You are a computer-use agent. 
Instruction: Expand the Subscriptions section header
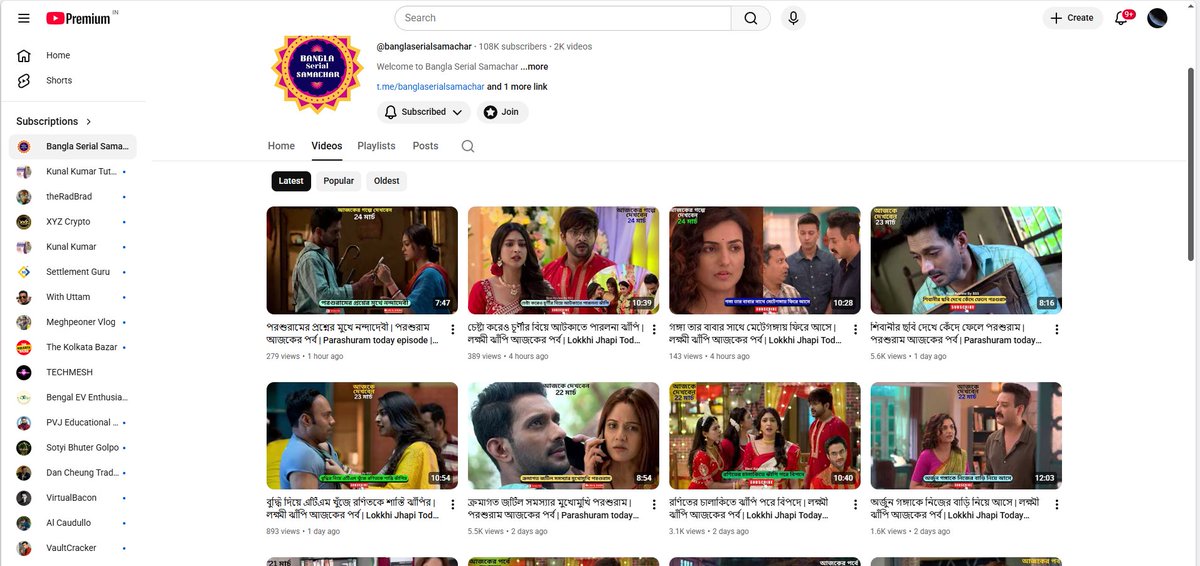pos(54,121)
